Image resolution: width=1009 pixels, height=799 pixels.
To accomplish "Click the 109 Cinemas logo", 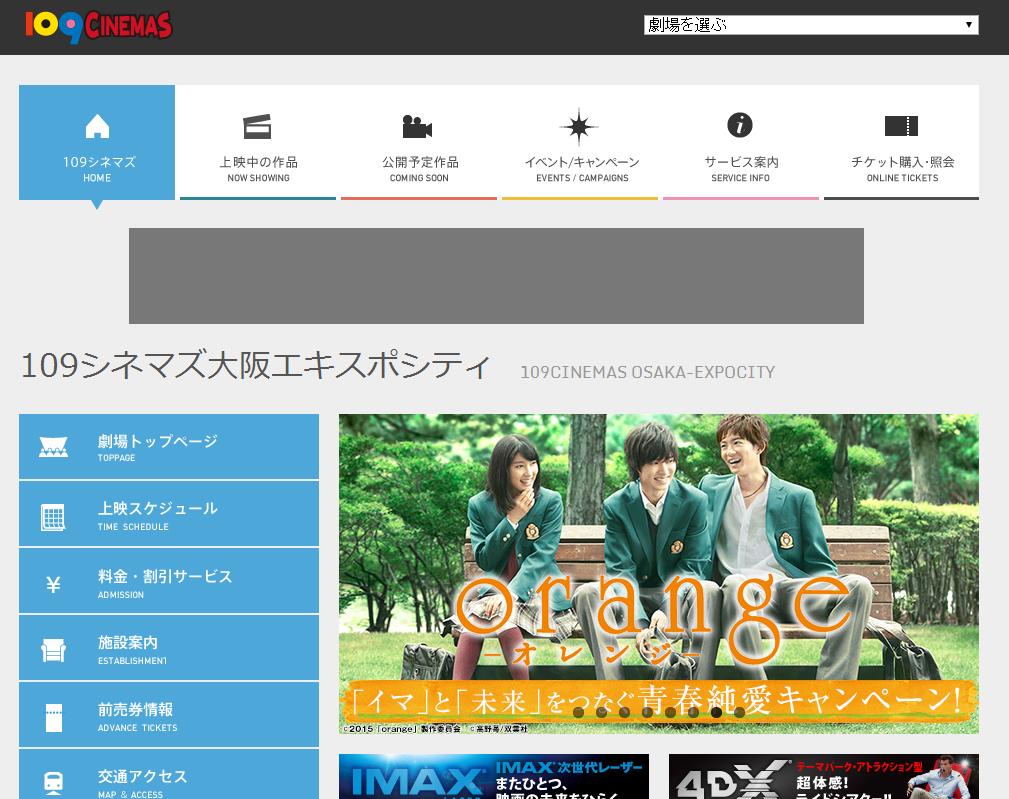I will point(98,26).
